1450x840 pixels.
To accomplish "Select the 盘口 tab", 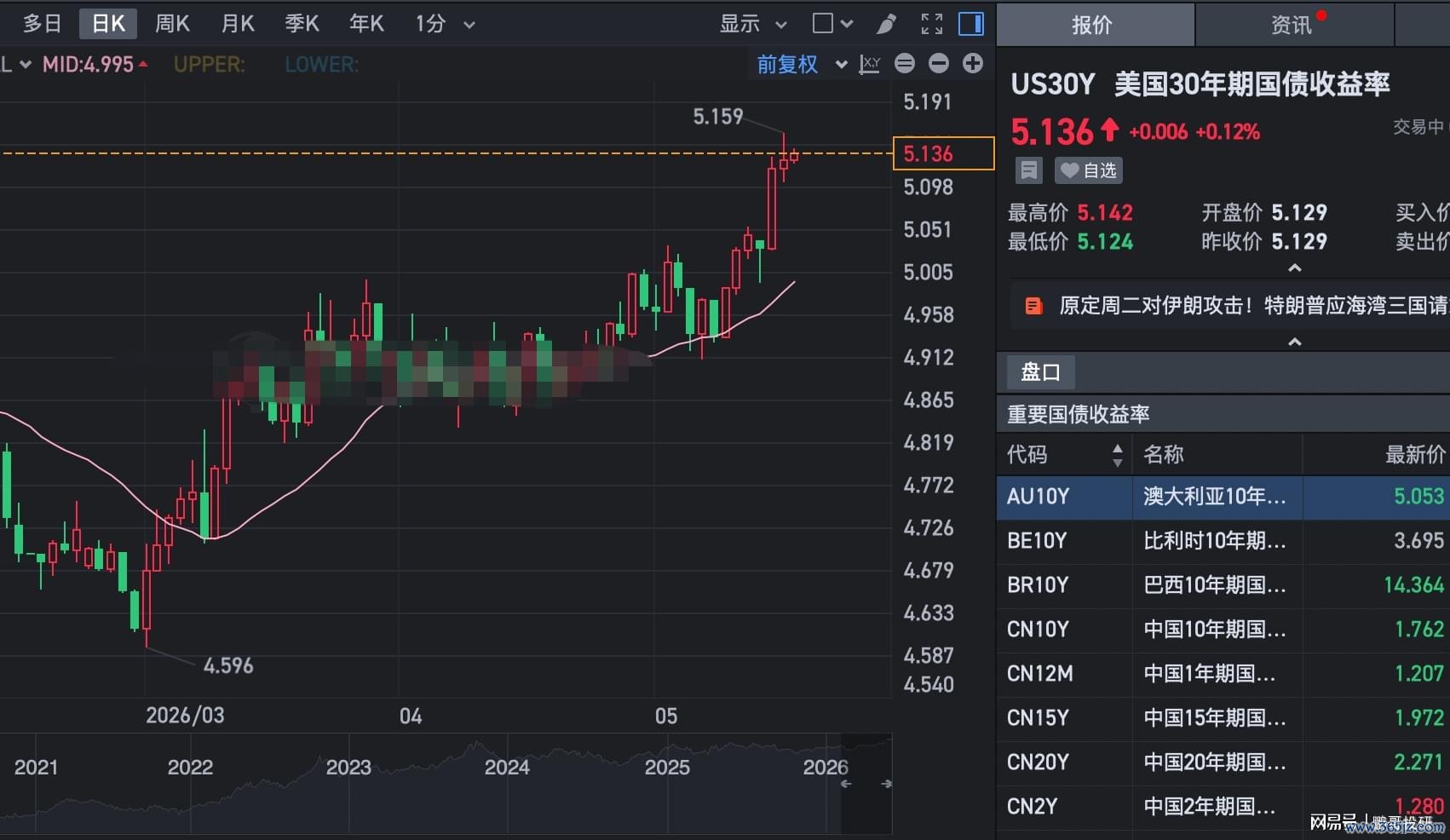I will [1040, 372].
